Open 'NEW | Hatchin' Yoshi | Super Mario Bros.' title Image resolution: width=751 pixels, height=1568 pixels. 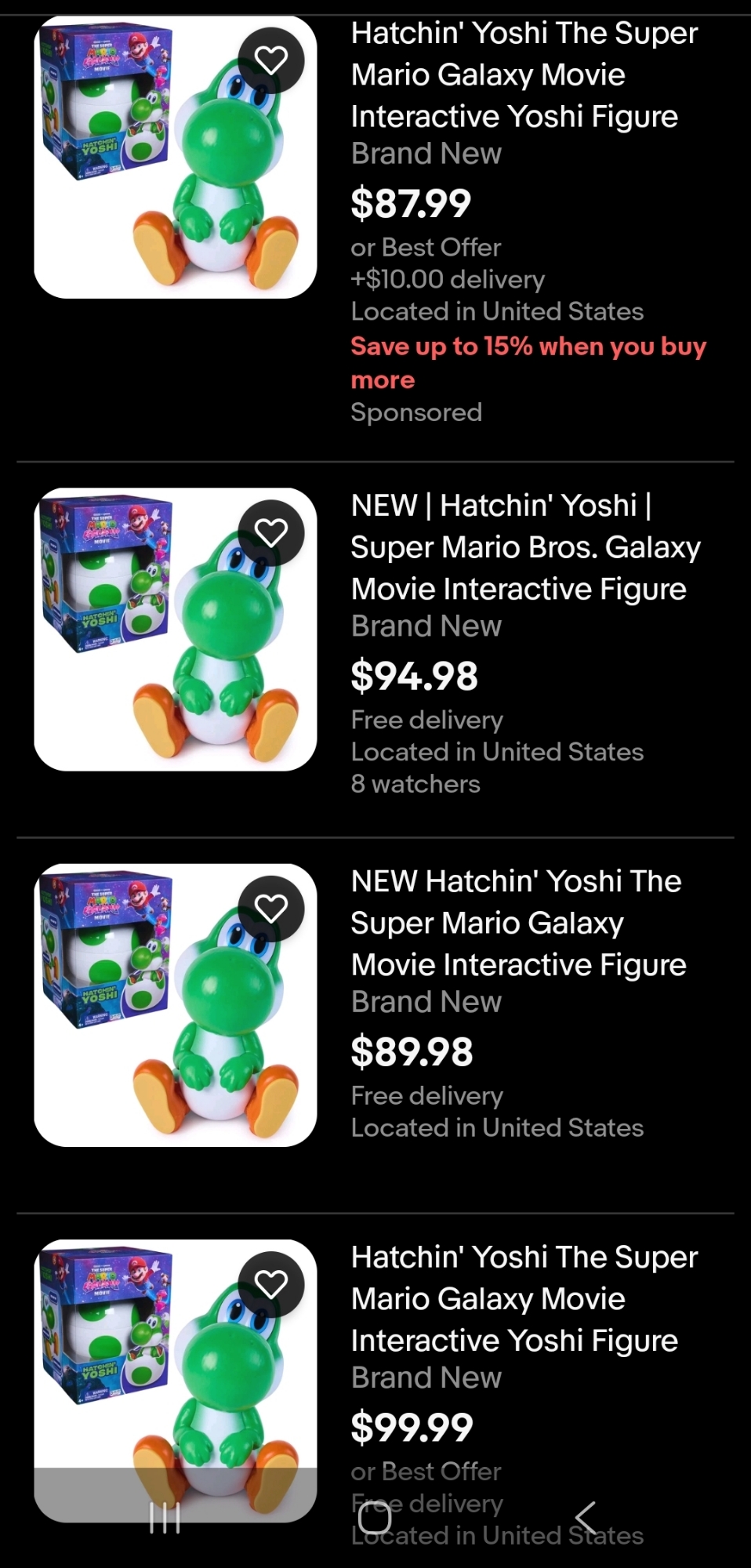click(x=525, y=547)
